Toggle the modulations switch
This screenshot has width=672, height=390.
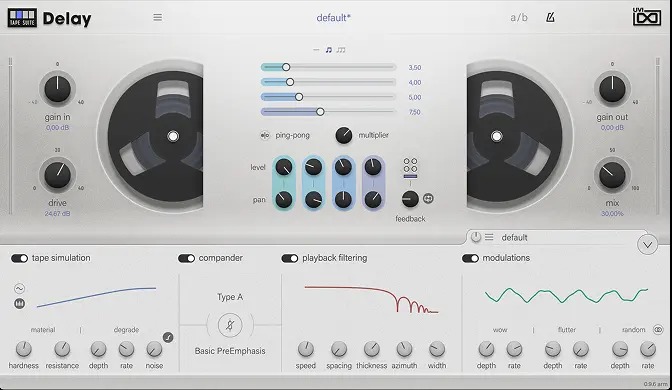(470, 258)
